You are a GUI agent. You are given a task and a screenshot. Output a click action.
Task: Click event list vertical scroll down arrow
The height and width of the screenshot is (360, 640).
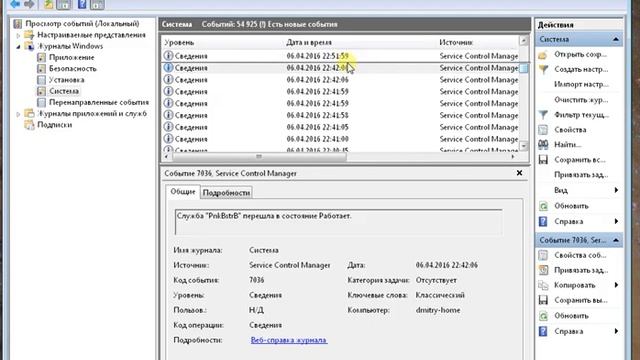pyautogui.click(x=524, y=146)
